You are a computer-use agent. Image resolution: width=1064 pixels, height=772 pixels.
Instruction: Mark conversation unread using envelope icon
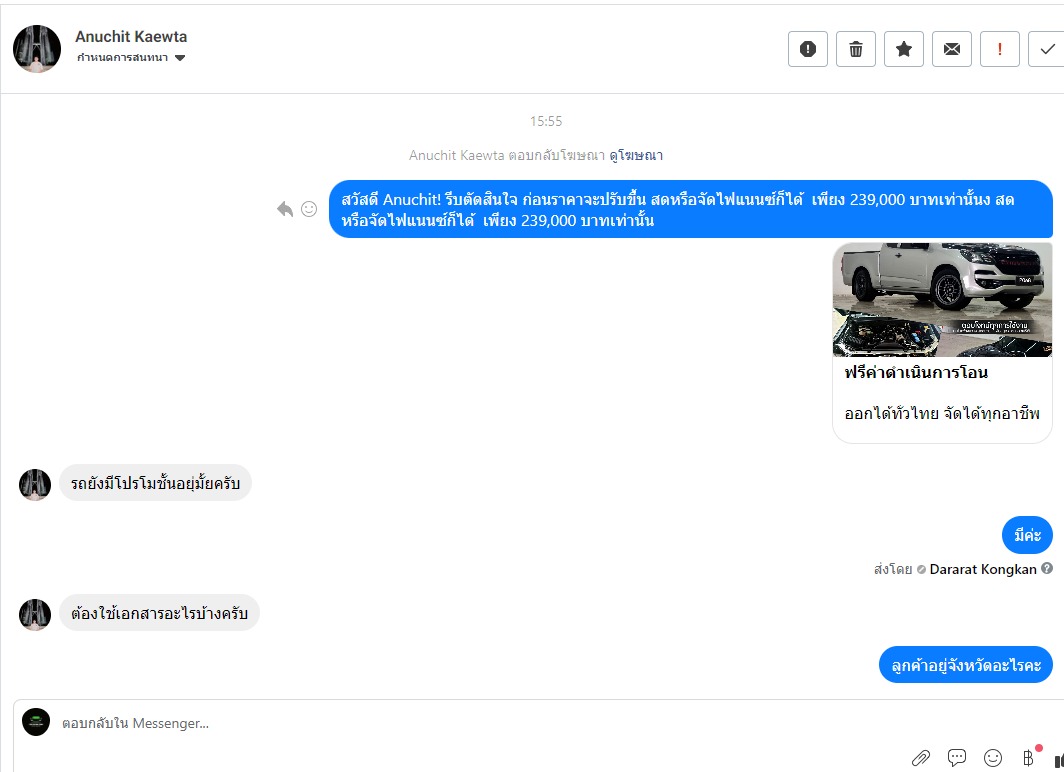click(952, 49)
